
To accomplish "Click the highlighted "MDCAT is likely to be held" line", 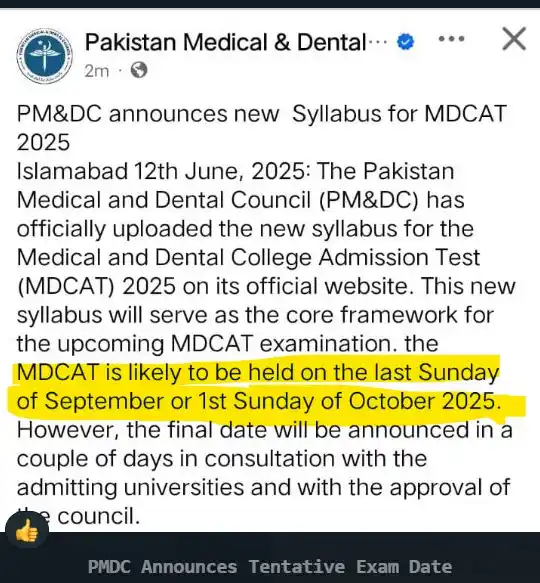I will [x=258, y=372].
